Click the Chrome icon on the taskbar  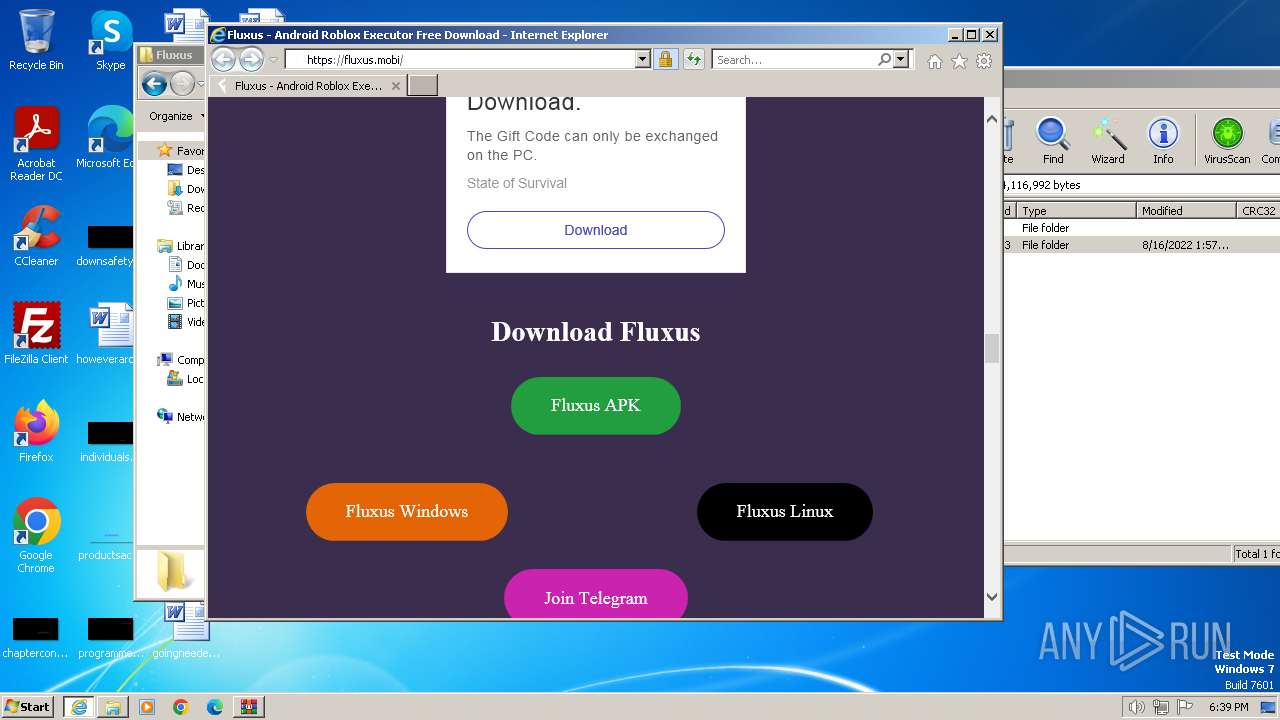[181, 707]
